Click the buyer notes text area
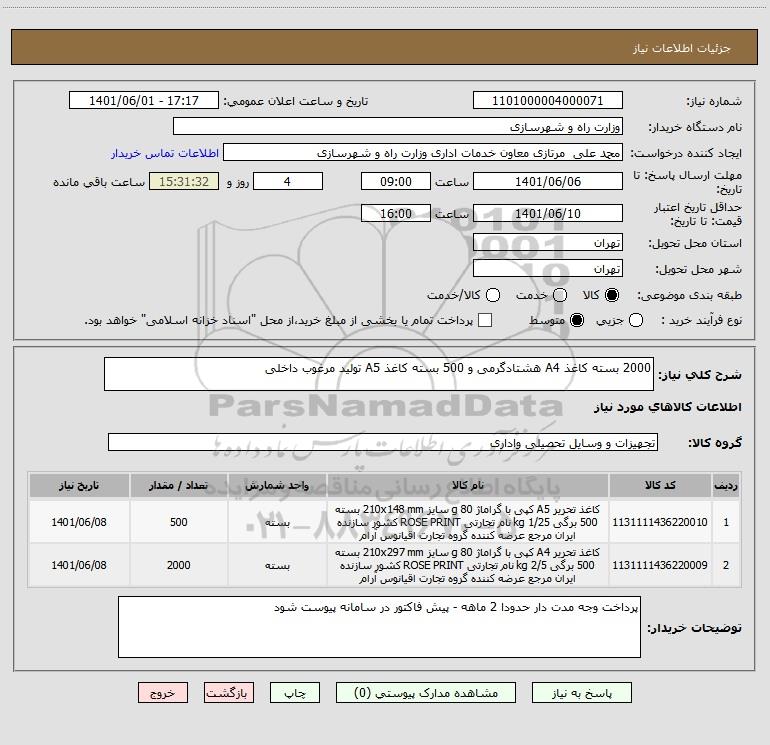This screenshot has height=745, width=770. pyautogui.click(x=379, y=627)
